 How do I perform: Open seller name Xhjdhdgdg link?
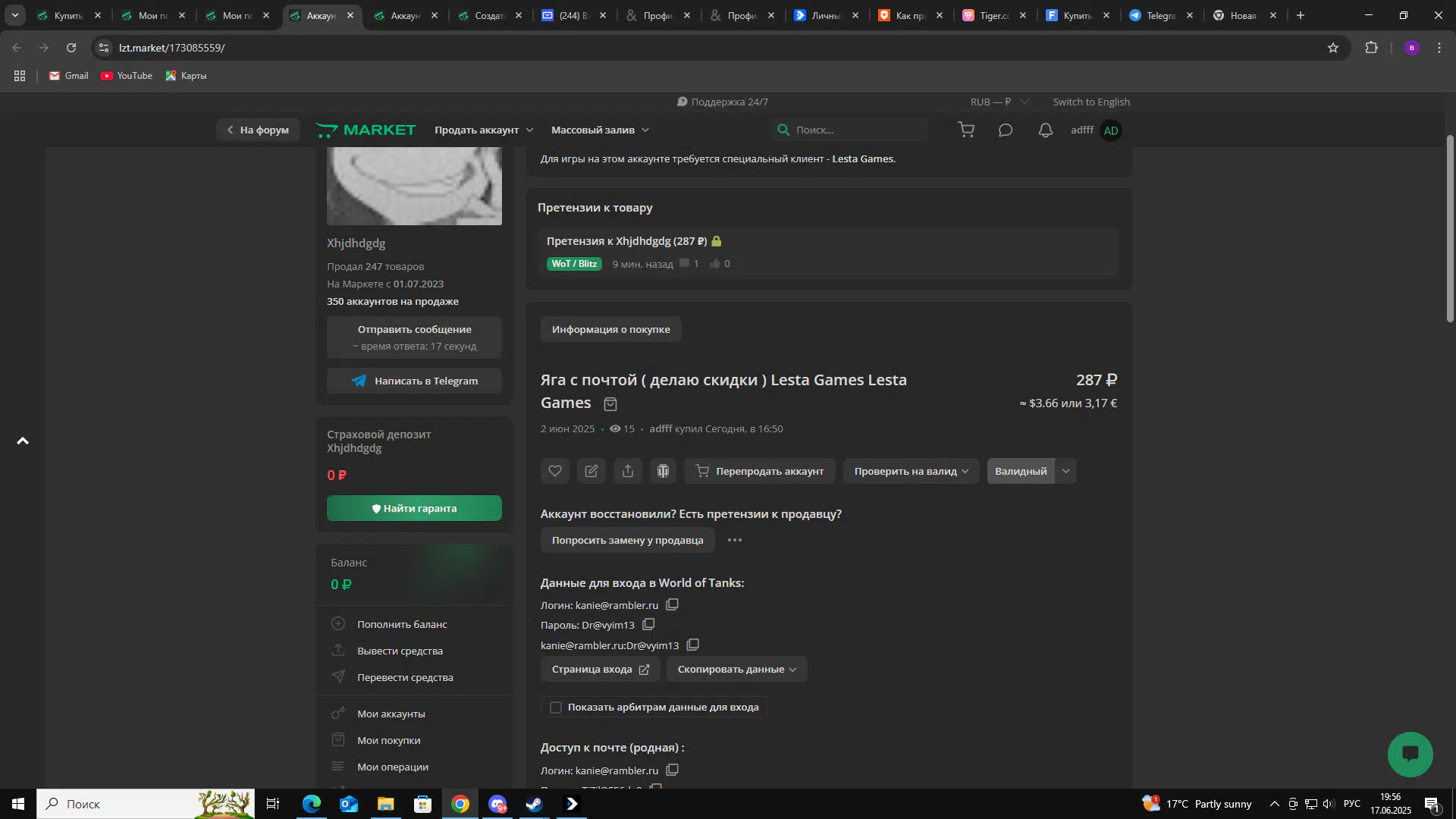click(x=356, y=243)
